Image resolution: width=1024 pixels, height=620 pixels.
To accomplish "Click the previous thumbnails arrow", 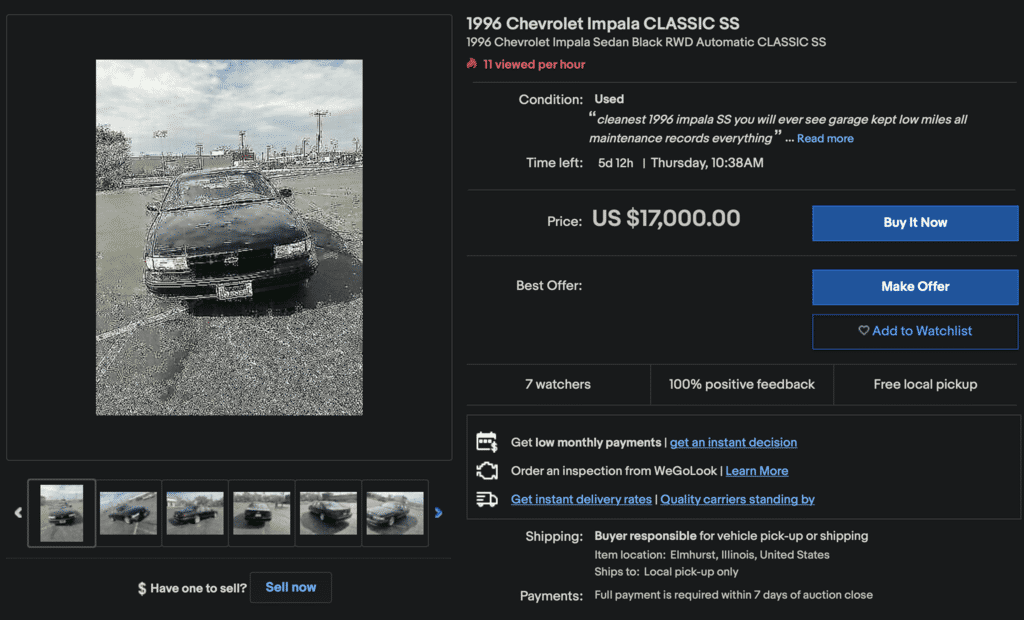I will [x=18, y=513].
